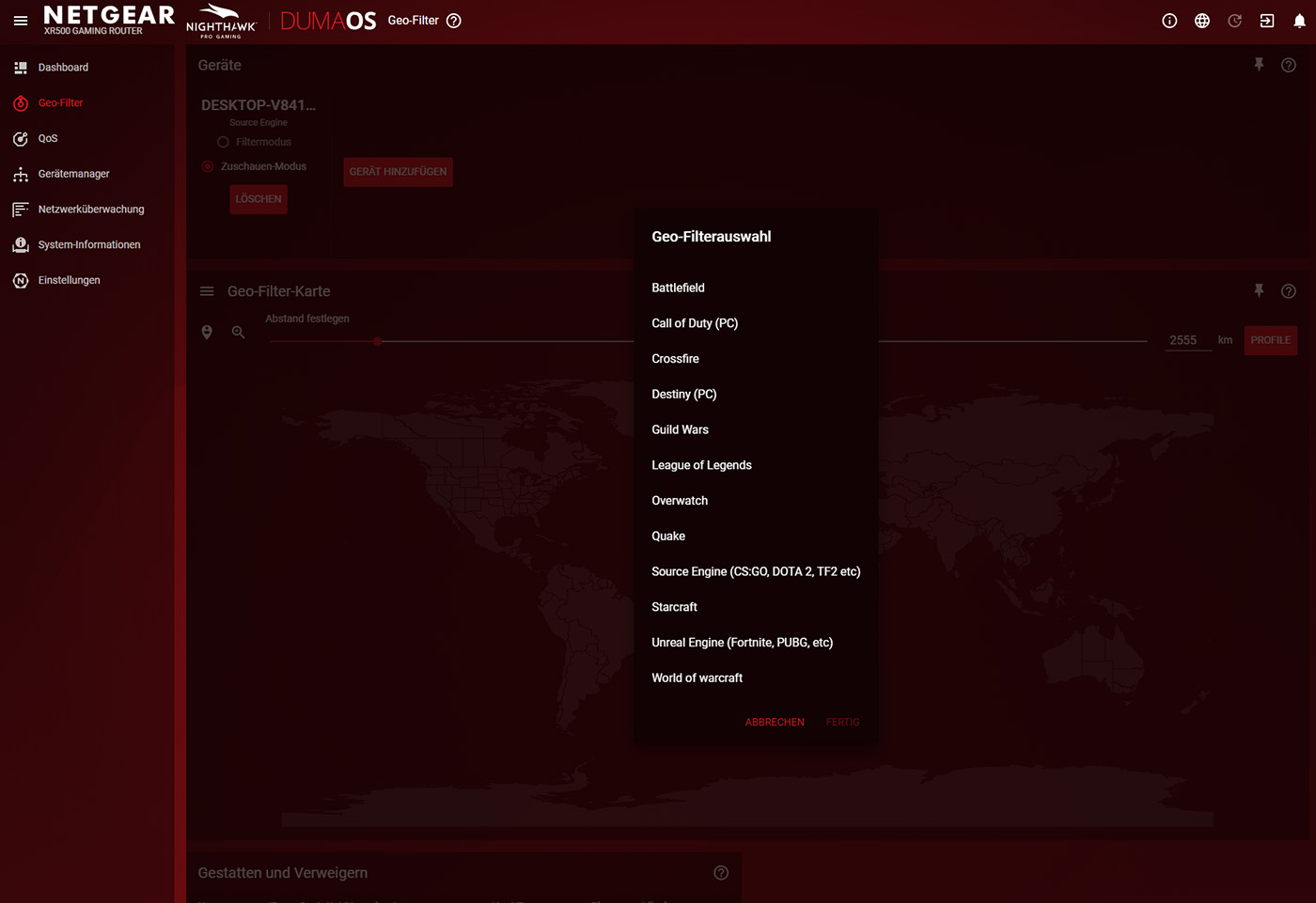
Task: Open help for Gestatten und Verweigern
Action: pyautogui.click(x=721, y=873)
